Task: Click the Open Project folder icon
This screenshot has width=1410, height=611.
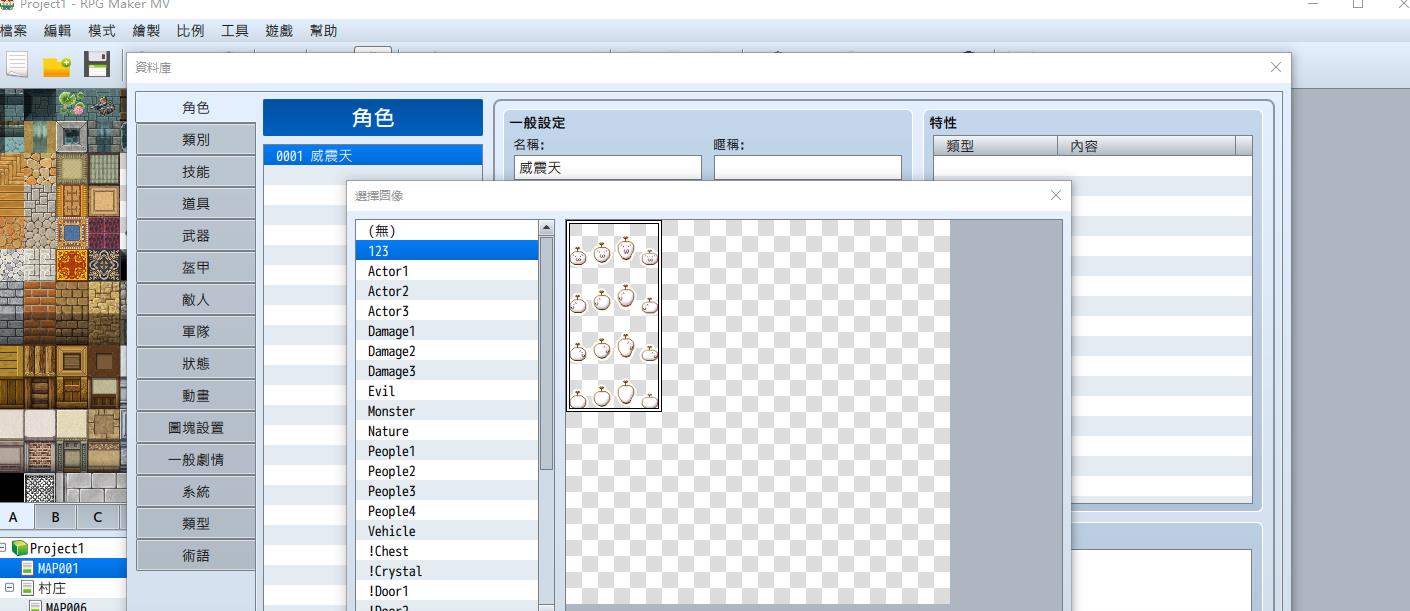Action: (x=57, y=66)
